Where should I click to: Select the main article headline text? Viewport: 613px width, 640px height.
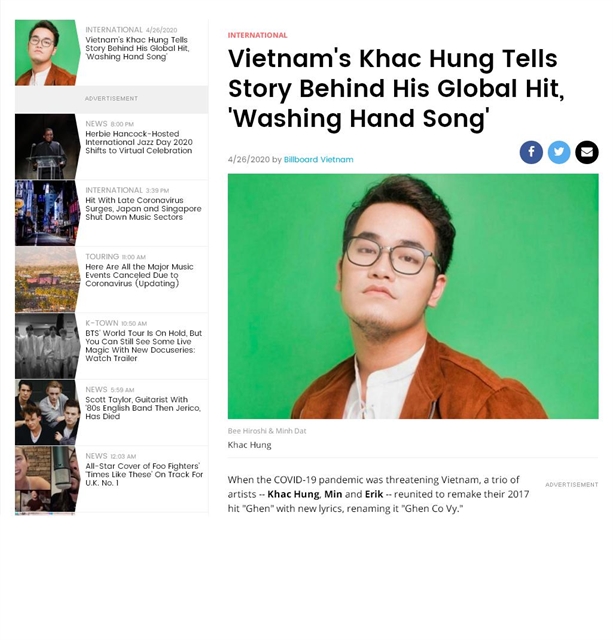click(396, 89)
